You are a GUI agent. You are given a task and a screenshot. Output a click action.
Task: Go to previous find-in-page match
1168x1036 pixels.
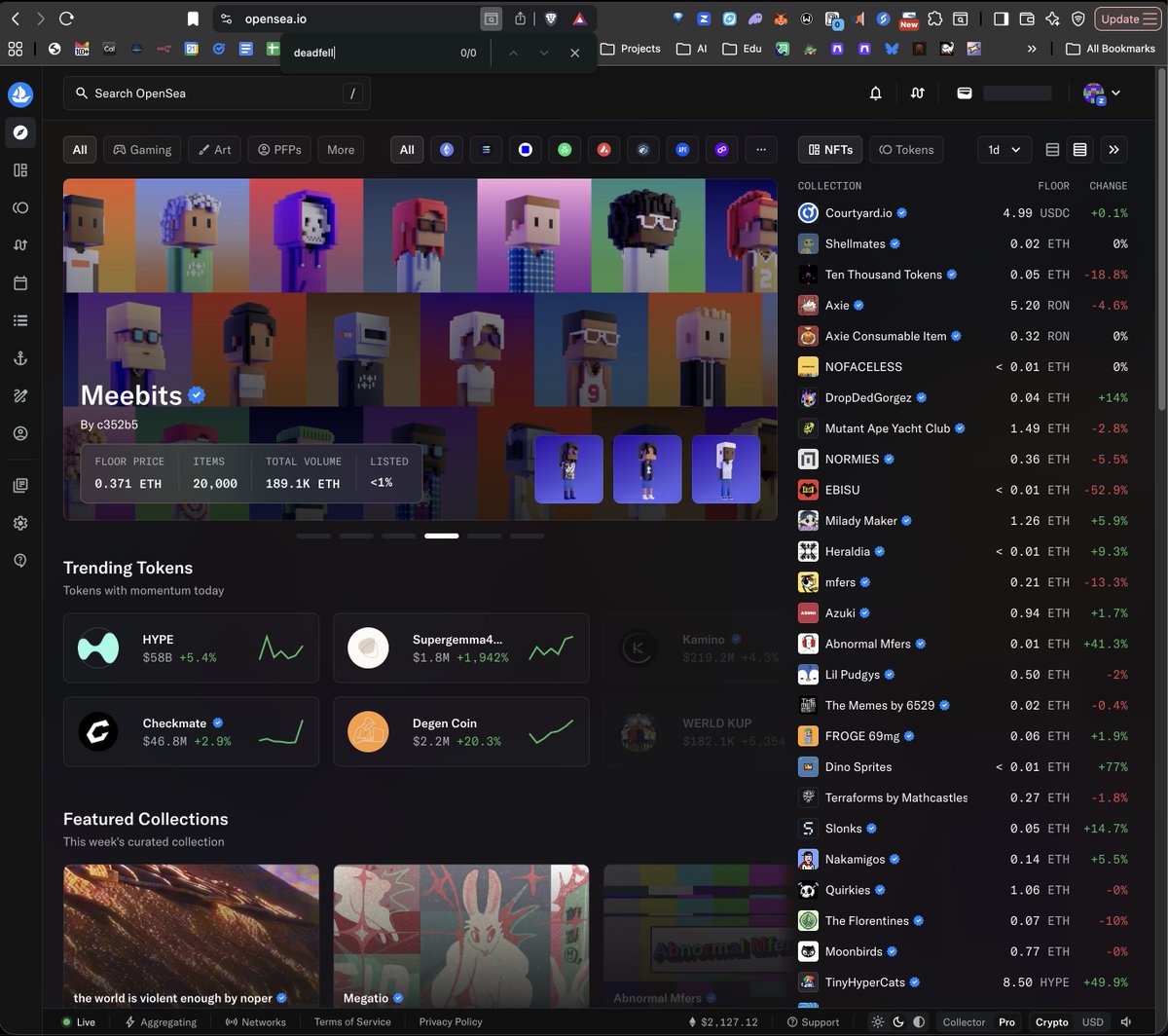pyautogui.click(x=513, y=53)
